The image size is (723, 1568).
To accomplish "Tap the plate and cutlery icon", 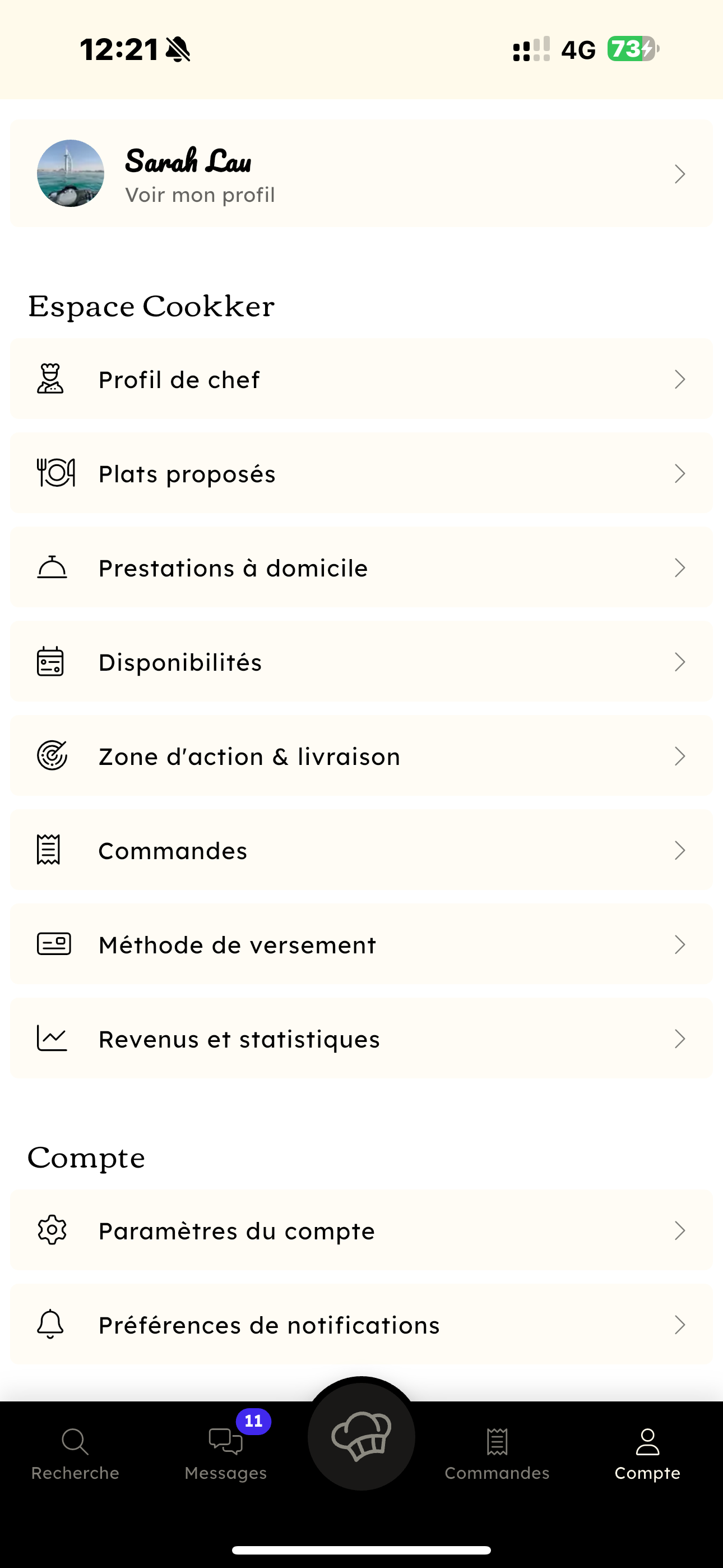I will (x=55, y=473).
